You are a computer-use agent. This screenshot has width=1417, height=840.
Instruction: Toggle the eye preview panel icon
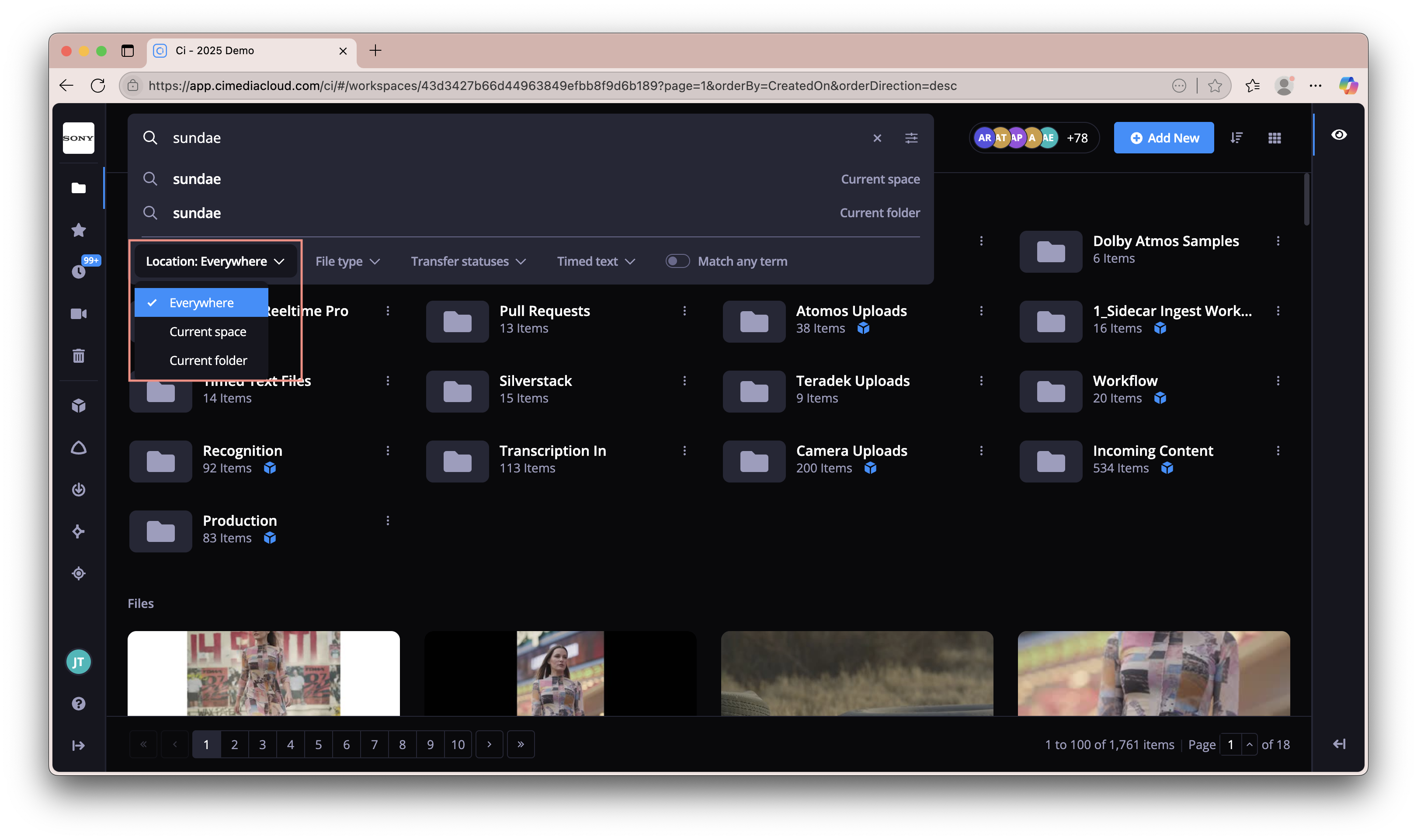1339,135
